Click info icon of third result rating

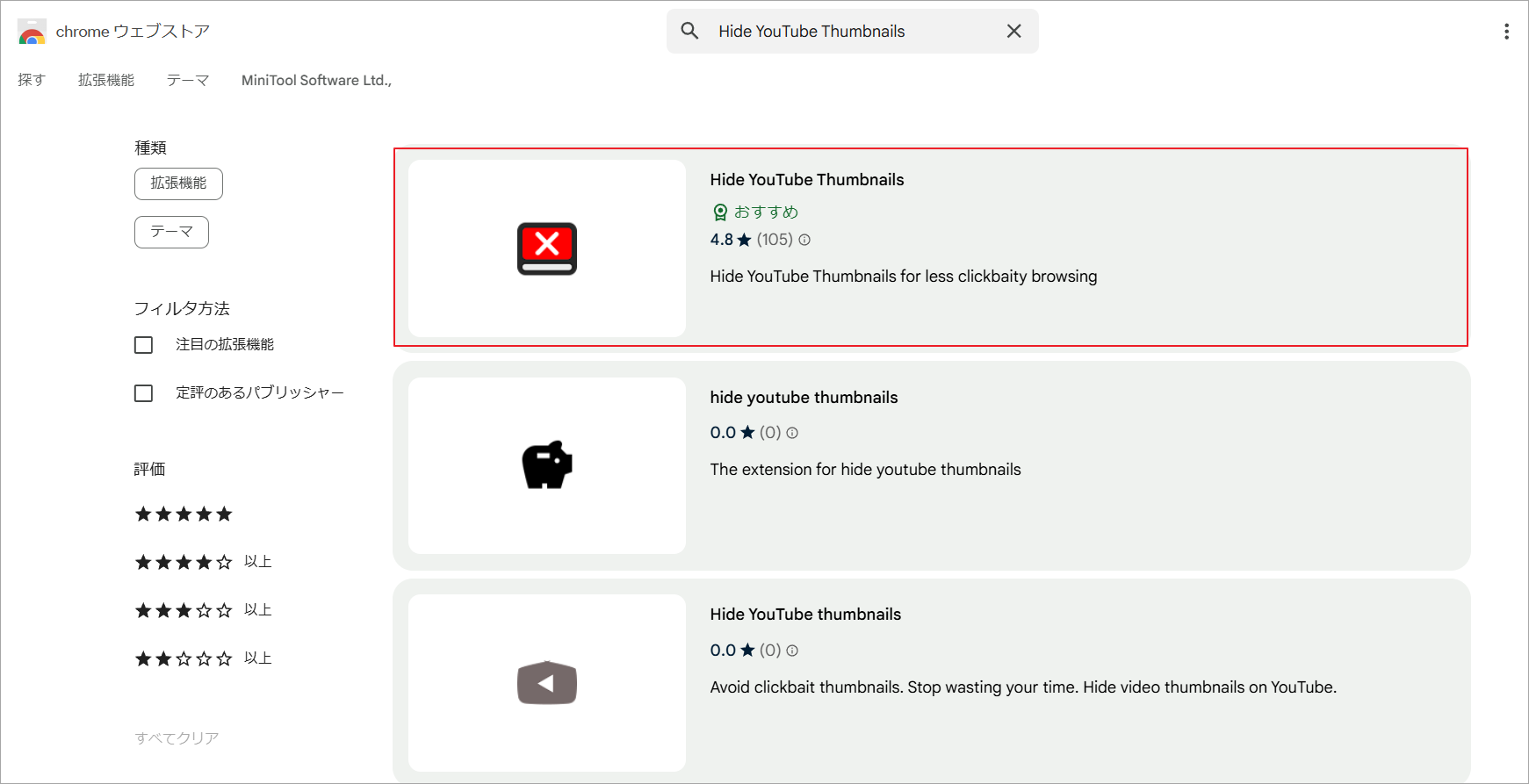point(792,651)
